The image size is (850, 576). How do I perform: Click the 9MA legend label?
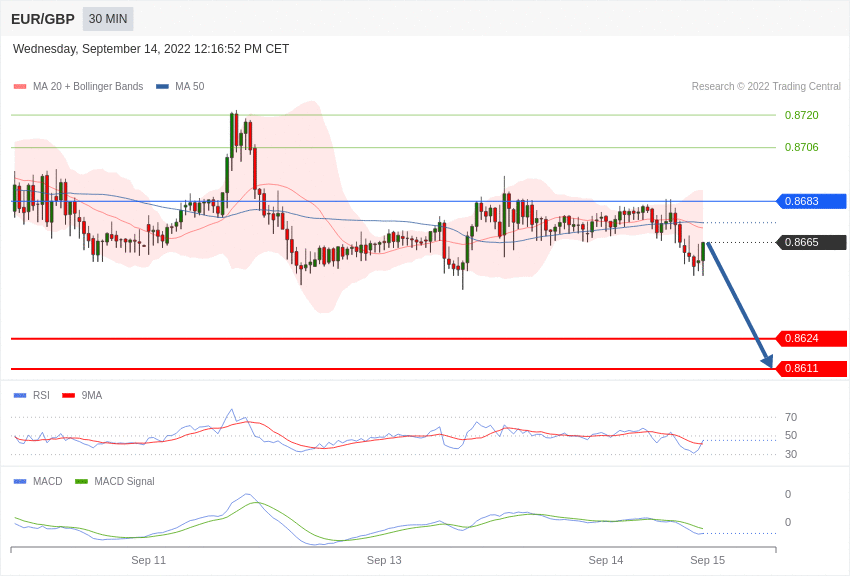tap(92, 396)
